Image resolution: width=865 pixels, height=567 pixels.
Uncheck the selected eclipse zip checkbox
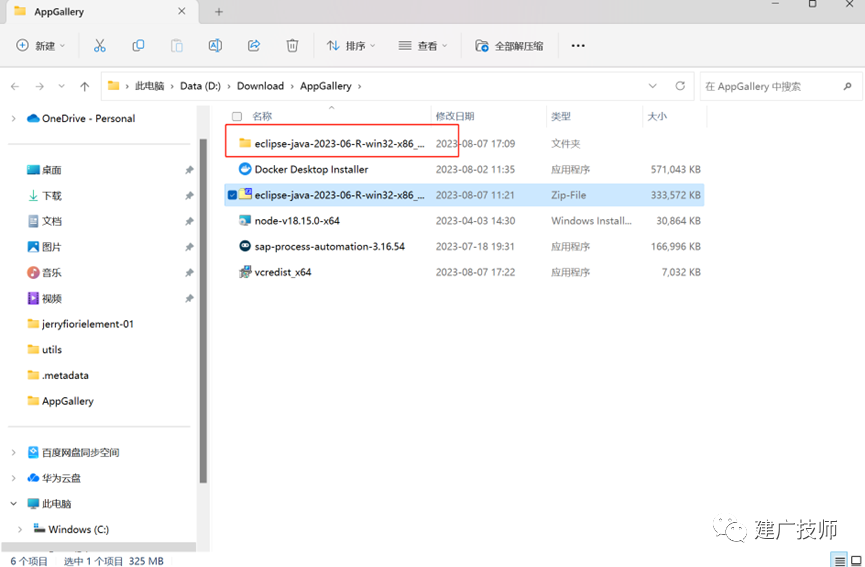[232, 195]
